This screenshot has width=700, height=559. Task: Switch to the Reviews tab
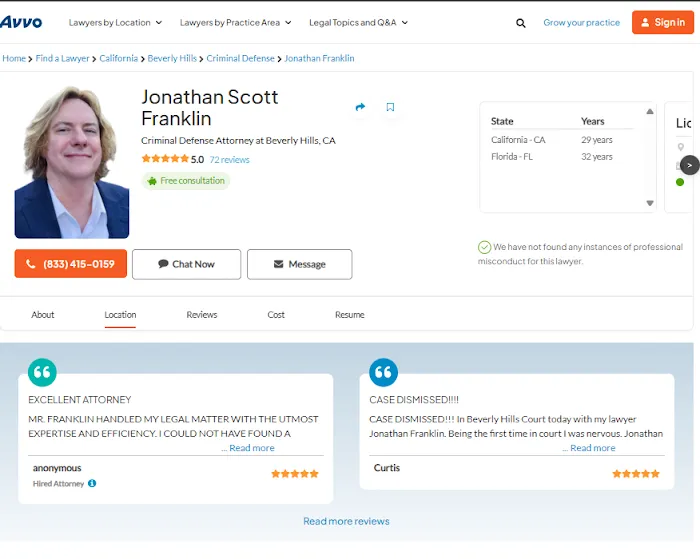[202, 315]
